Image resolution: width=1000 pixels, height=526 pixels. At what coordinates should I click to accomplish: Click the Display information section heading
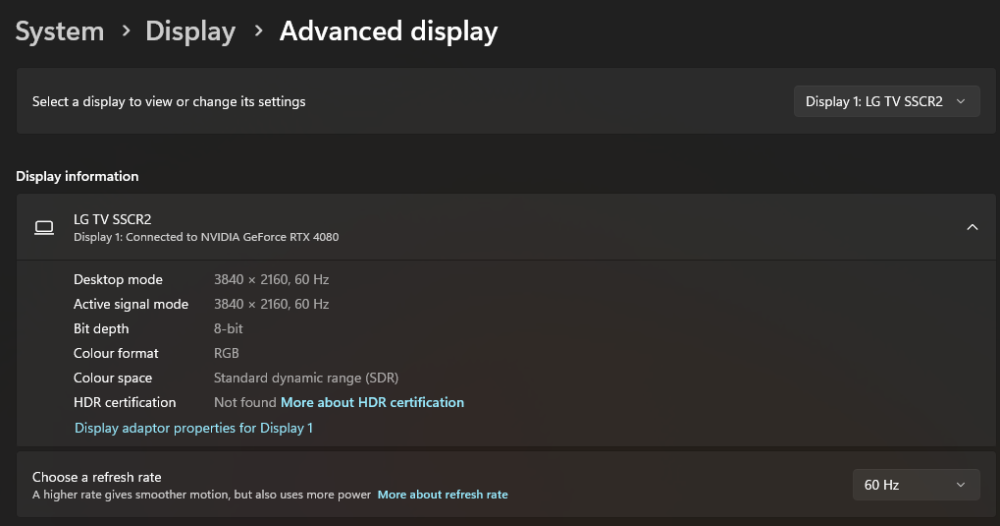[77, 177]
